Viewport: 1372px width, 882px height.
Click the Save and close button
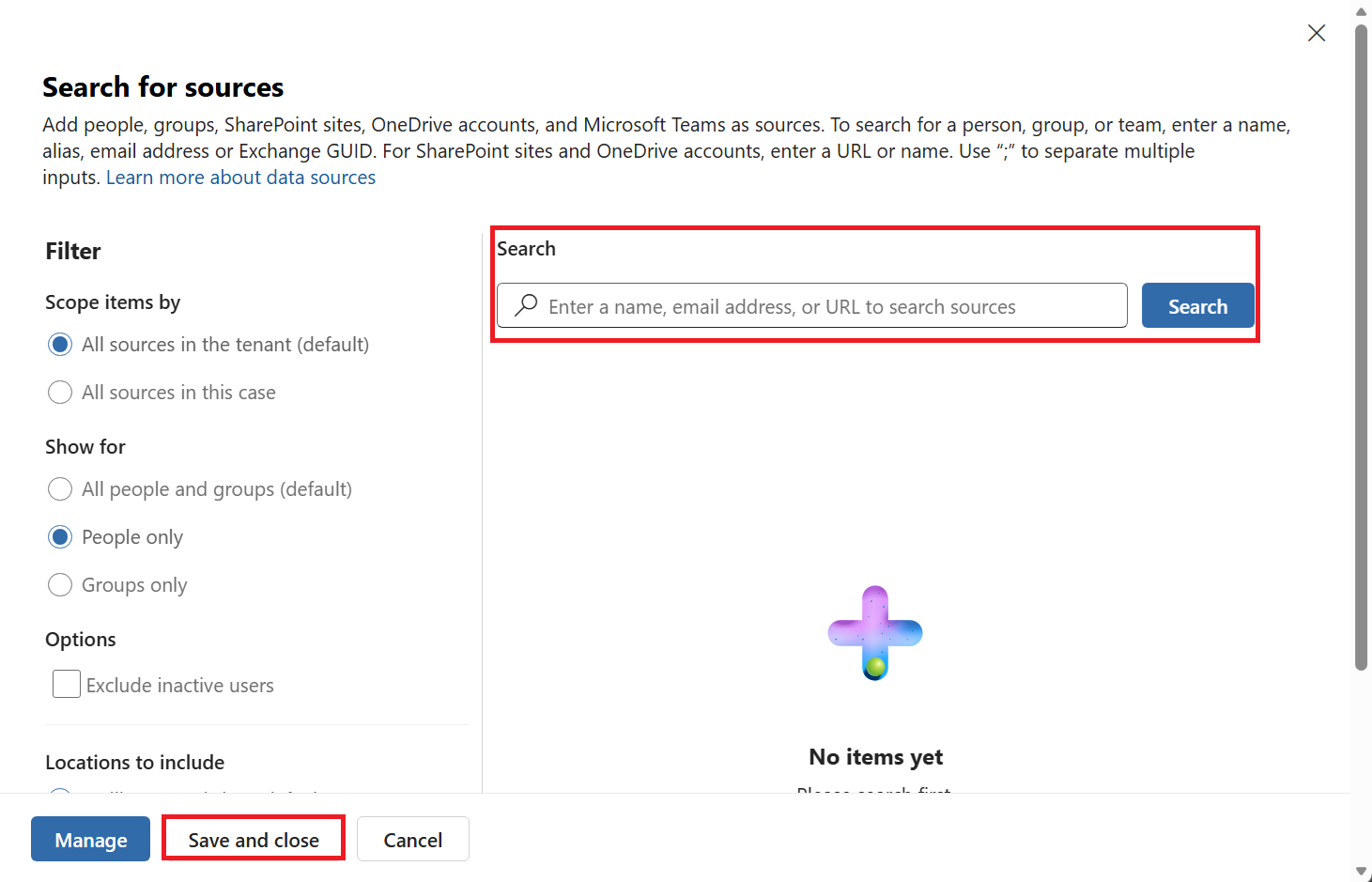(254, 839)
